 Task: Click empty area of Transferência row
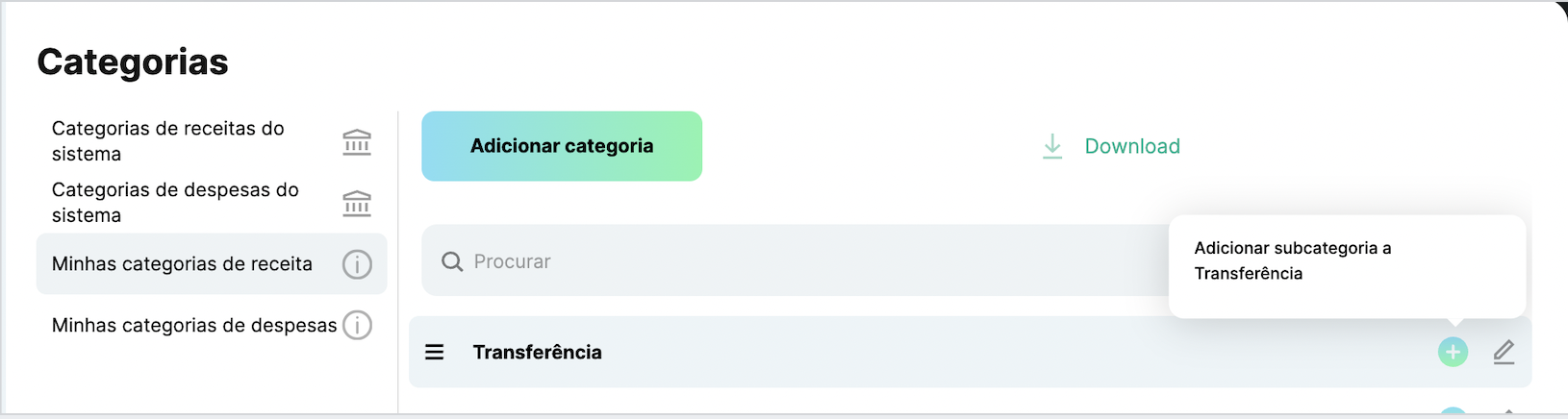point(962,352)
